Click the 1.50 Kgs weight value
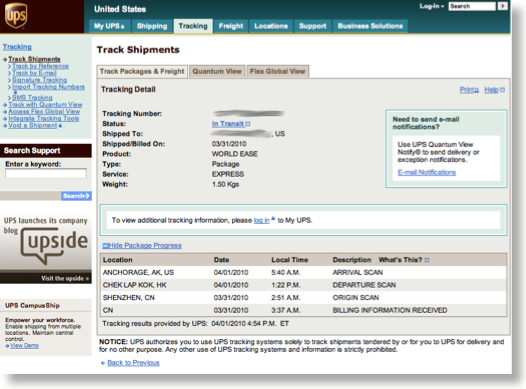The width and height of the screenshot is (526, 389). (225, 184)
